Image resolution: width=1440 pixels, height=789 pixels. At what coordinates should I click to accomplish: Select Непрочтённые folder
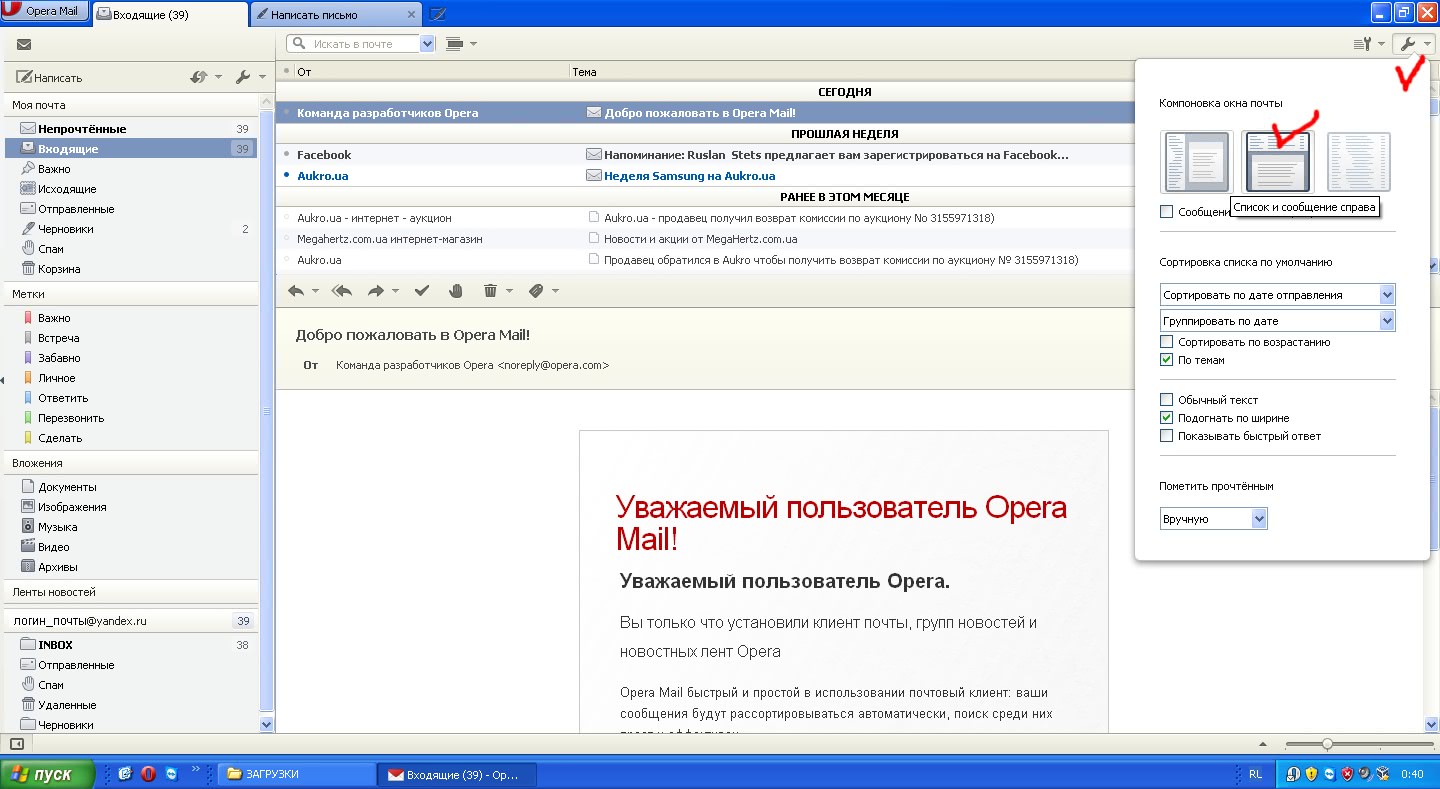(x=130, y=129)
